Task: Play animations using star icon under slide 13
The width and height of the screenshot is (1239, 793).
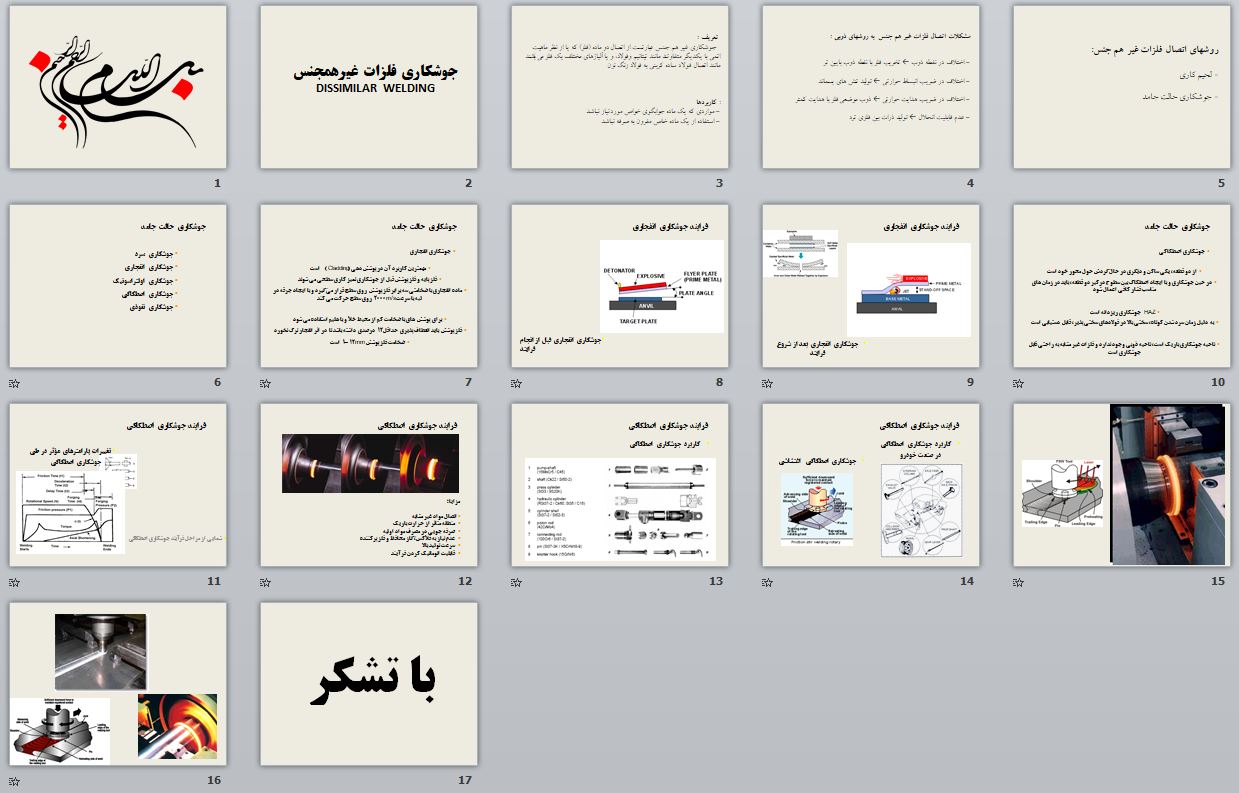Action: [x=516, y=582]
